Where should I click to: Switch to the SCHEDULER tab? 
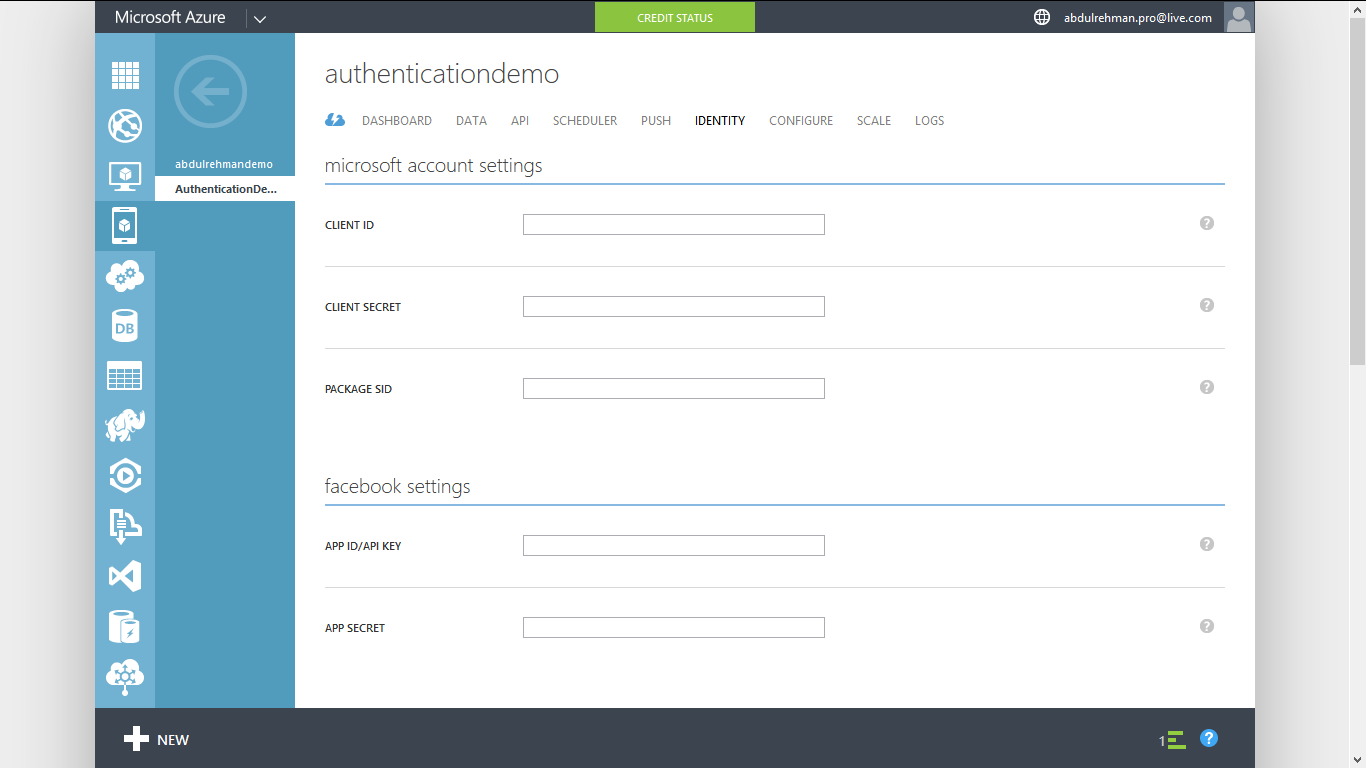(585, 120)
